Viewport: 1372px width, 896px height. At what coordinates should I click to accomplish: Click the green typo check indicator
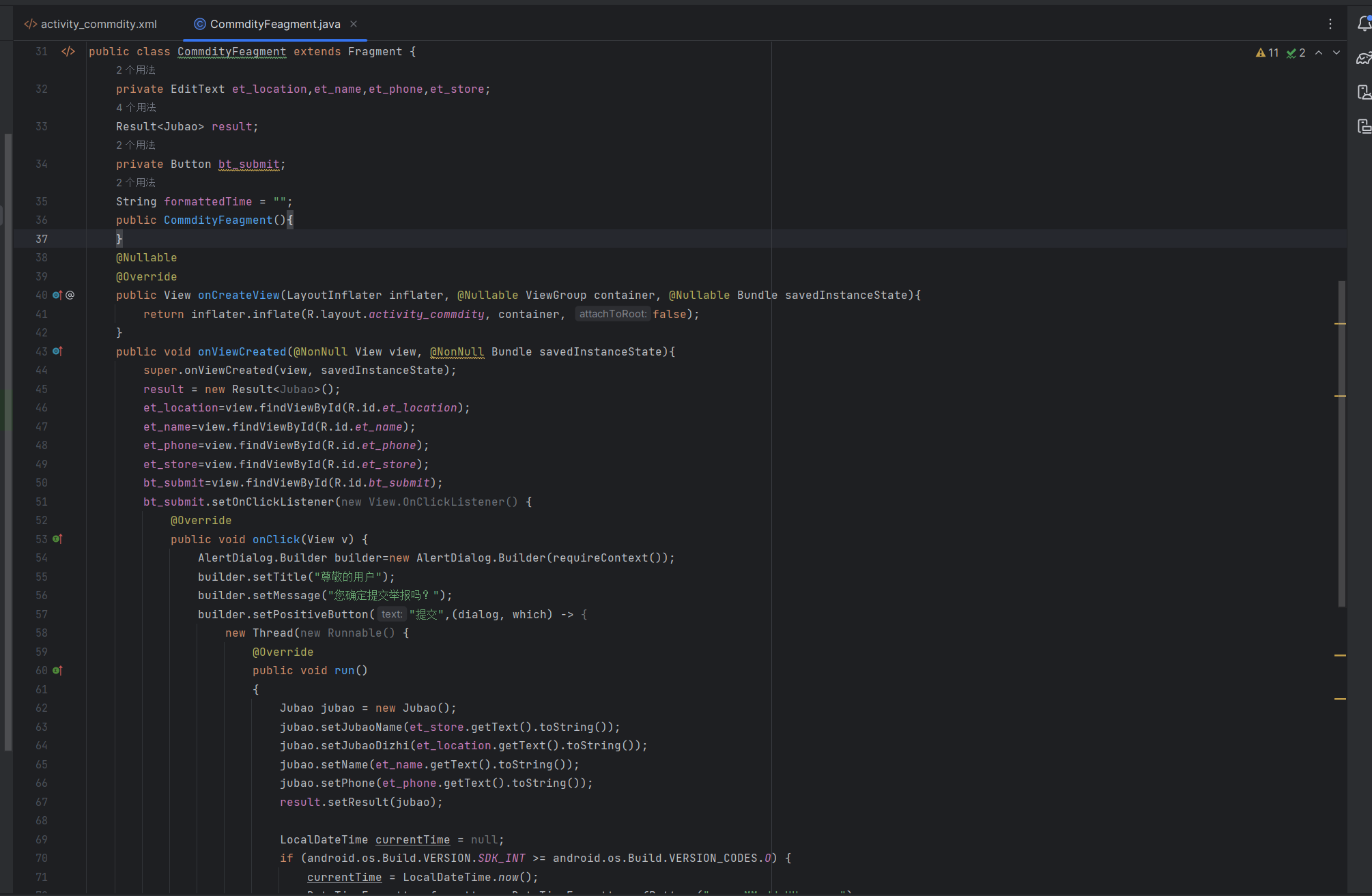1296,53
